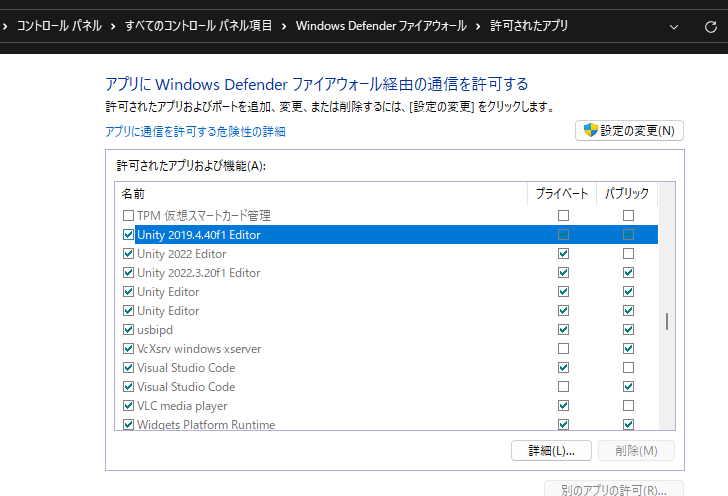
Task: Toggle Unity 2022.3.20f1 Editor public checkbox
Action: pos(628,273)
